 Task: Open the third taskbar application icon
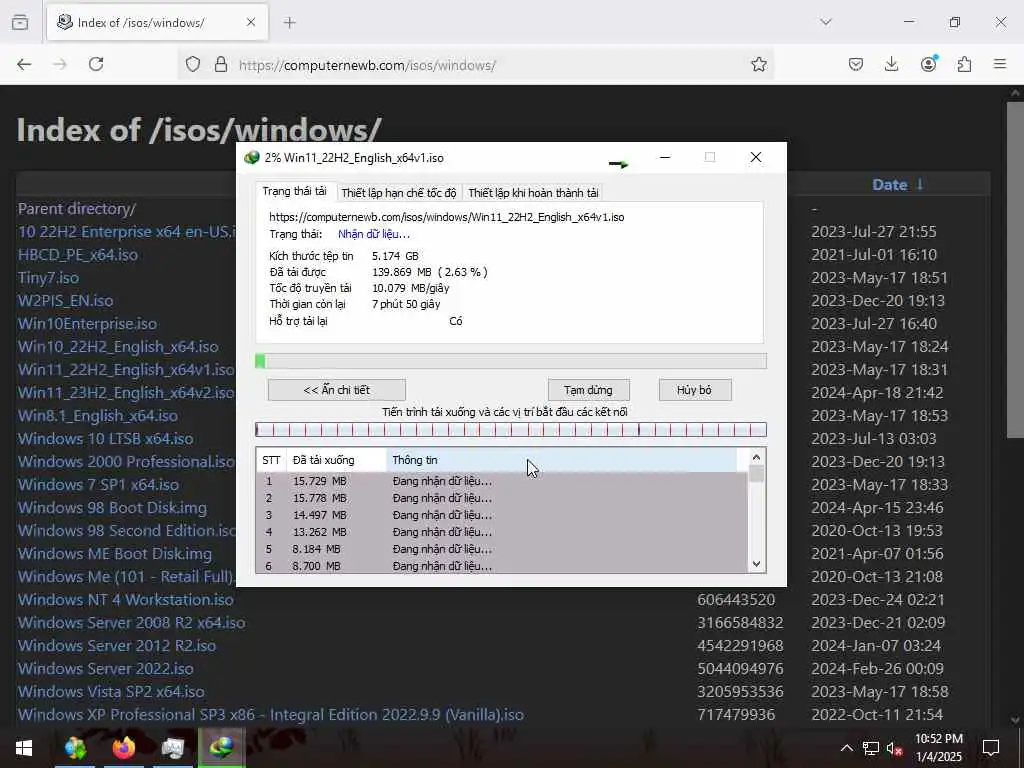[172, 748]
